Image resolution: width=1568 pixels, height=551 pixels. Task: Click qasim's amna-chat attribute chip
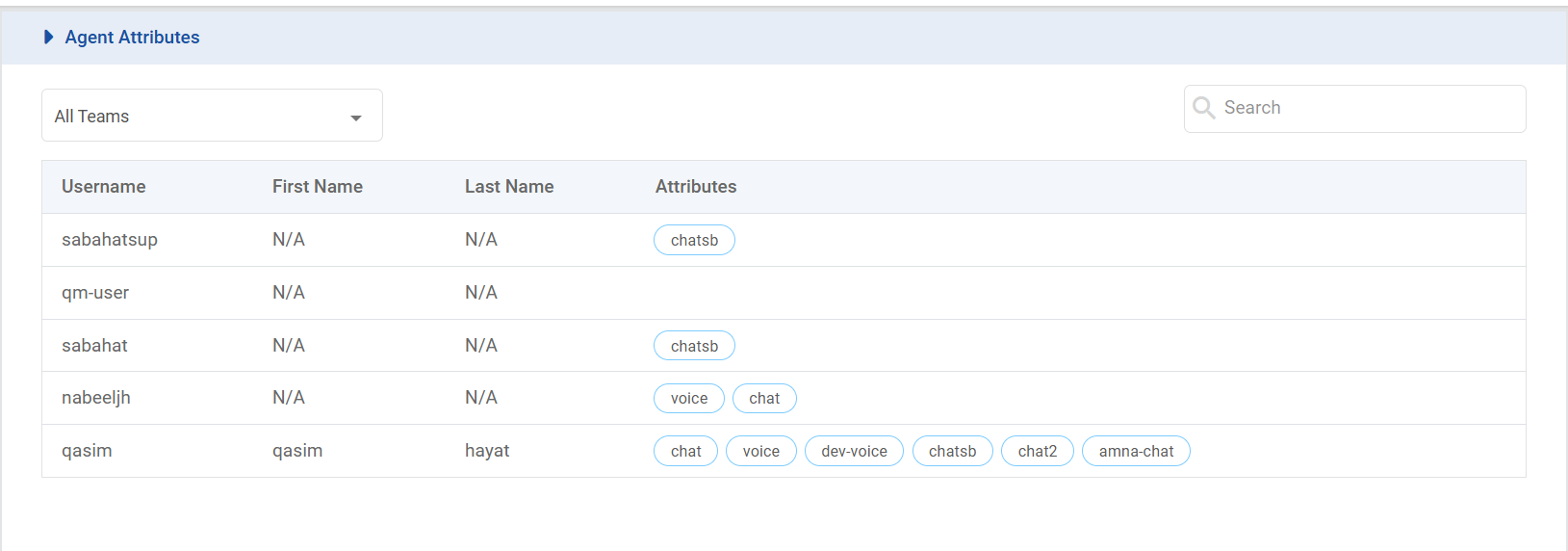[1136, 451]
